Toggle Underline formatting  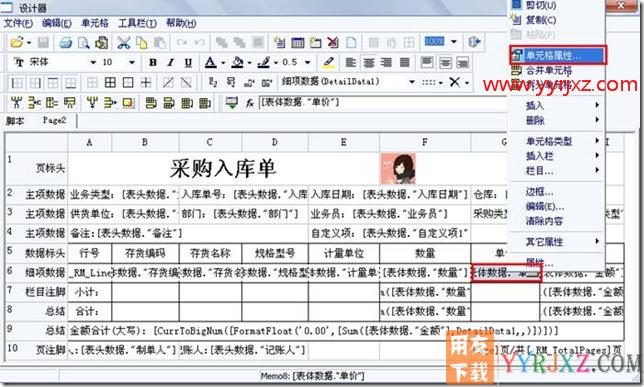pyautogui.click(x=188, y=62)
